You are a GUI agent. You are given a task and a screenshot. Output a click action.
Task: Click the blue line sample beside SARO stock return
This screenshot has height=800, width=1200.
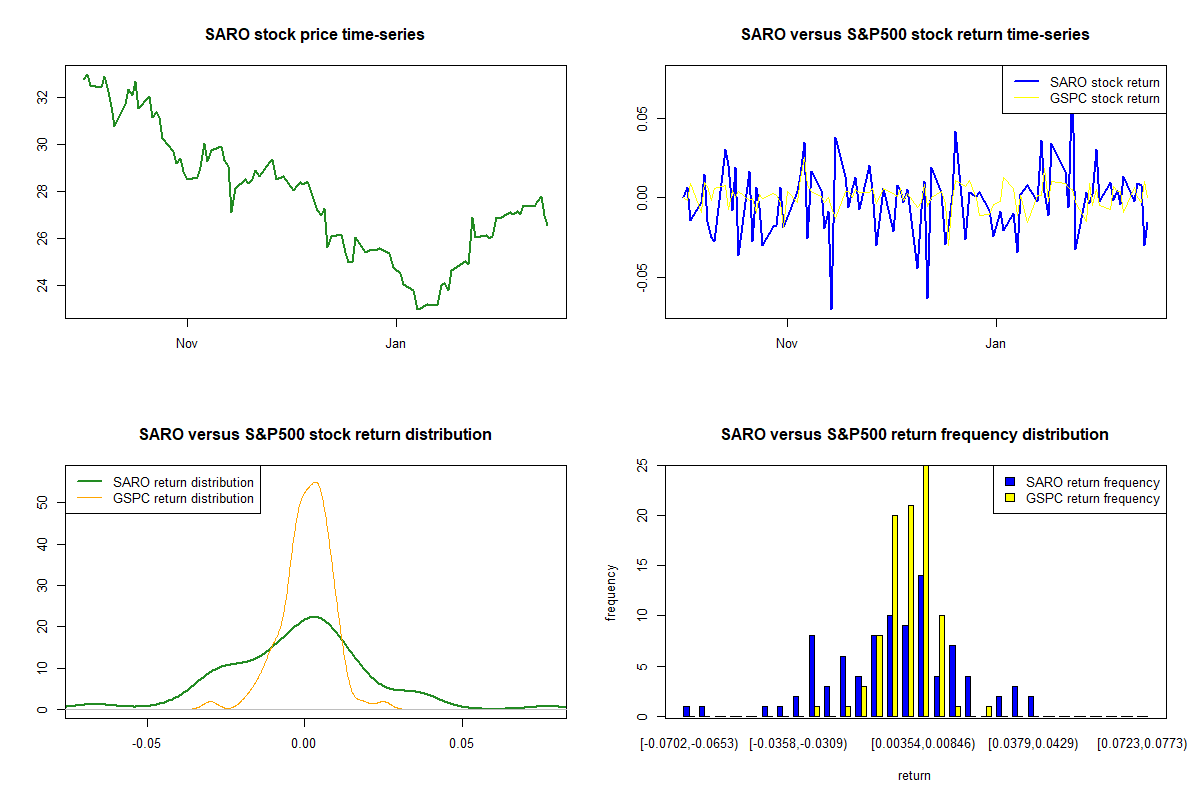1026,82
